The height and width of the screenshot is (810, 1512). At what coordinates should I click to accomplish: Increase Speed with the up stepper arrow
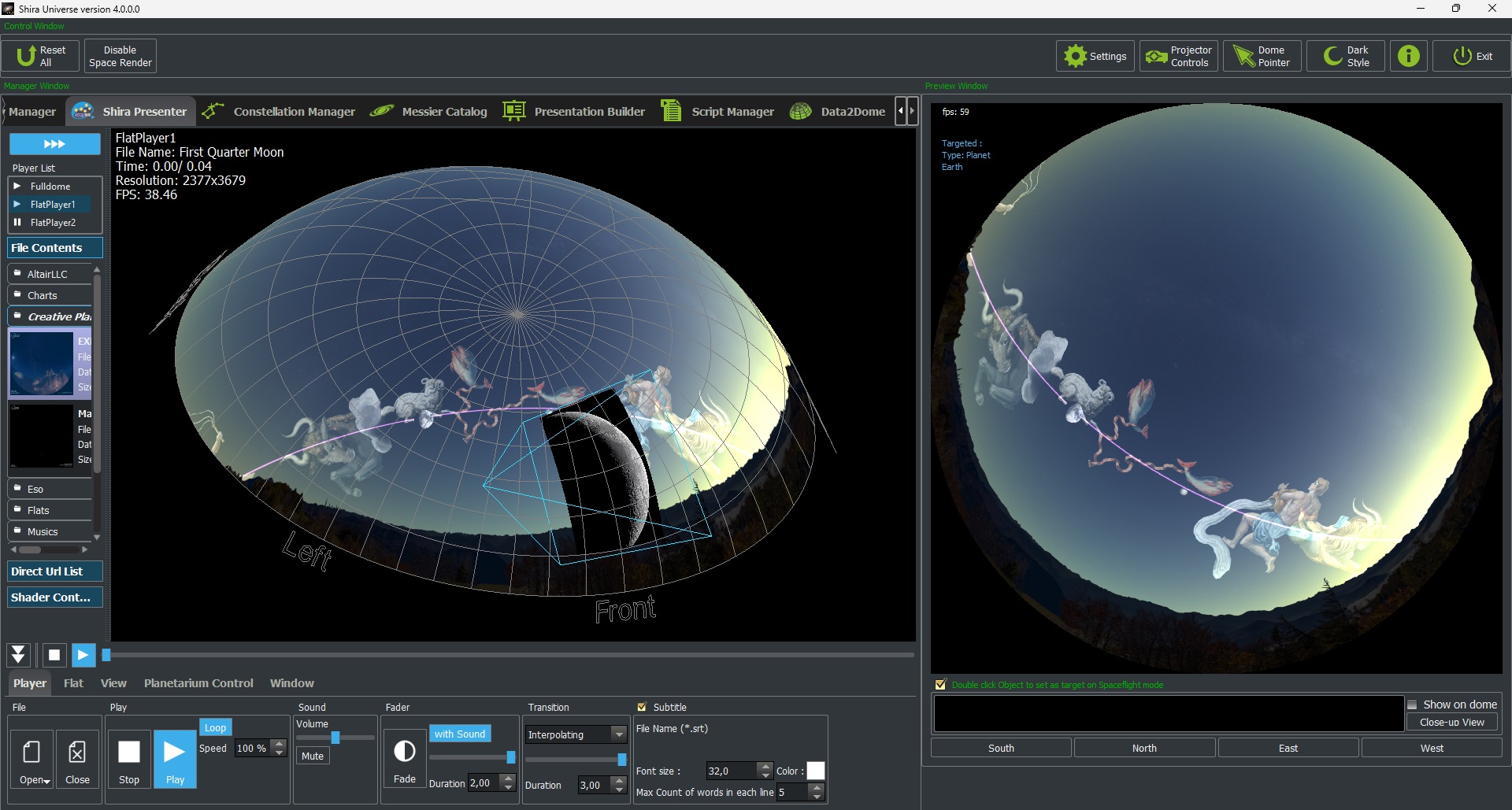click(x=280, y=744)
